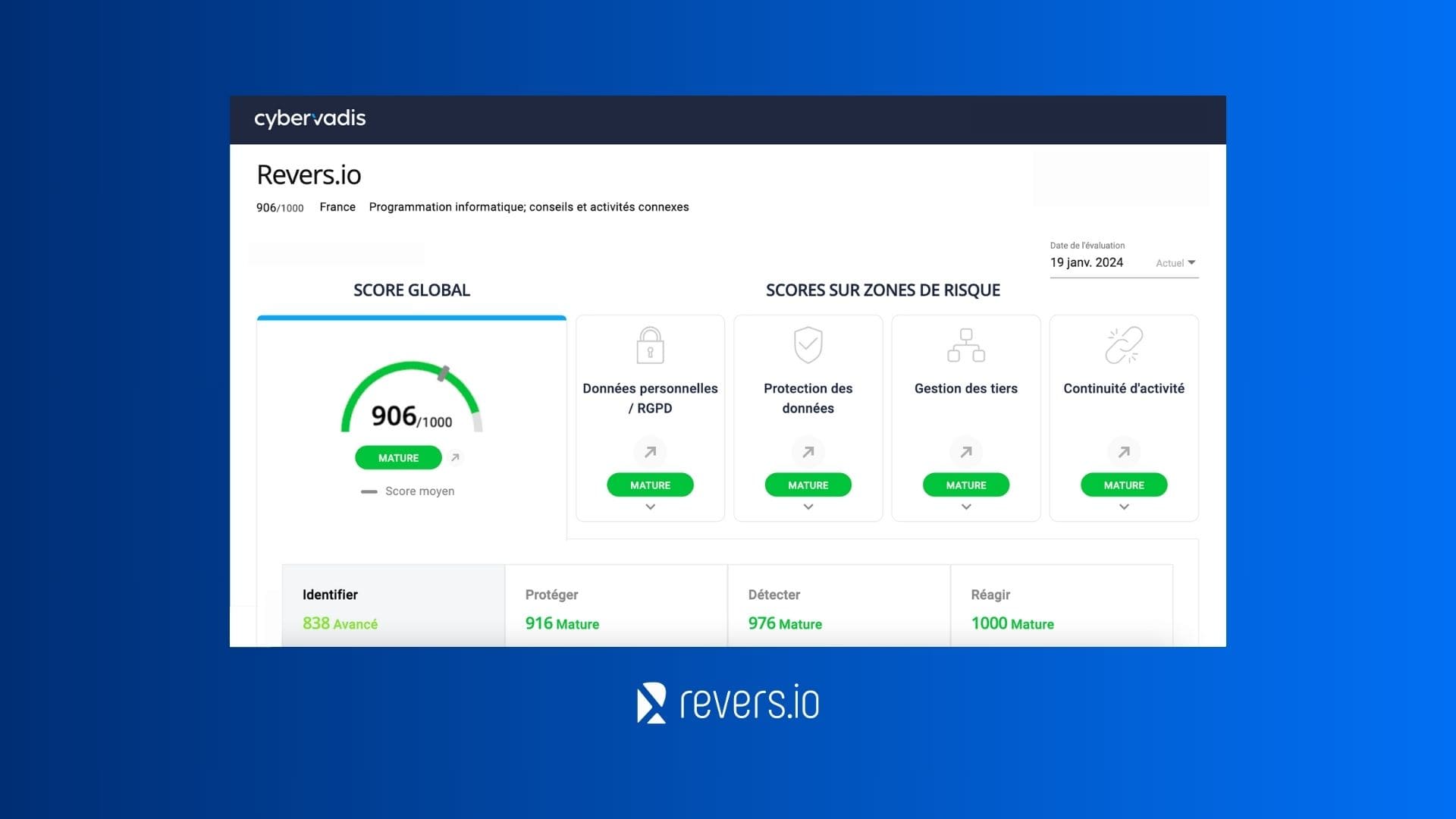The height and width of the screenshot is (819, 1456).
Task: Click the 906/1000 score gauge arc
Action: tap(411, 397)
